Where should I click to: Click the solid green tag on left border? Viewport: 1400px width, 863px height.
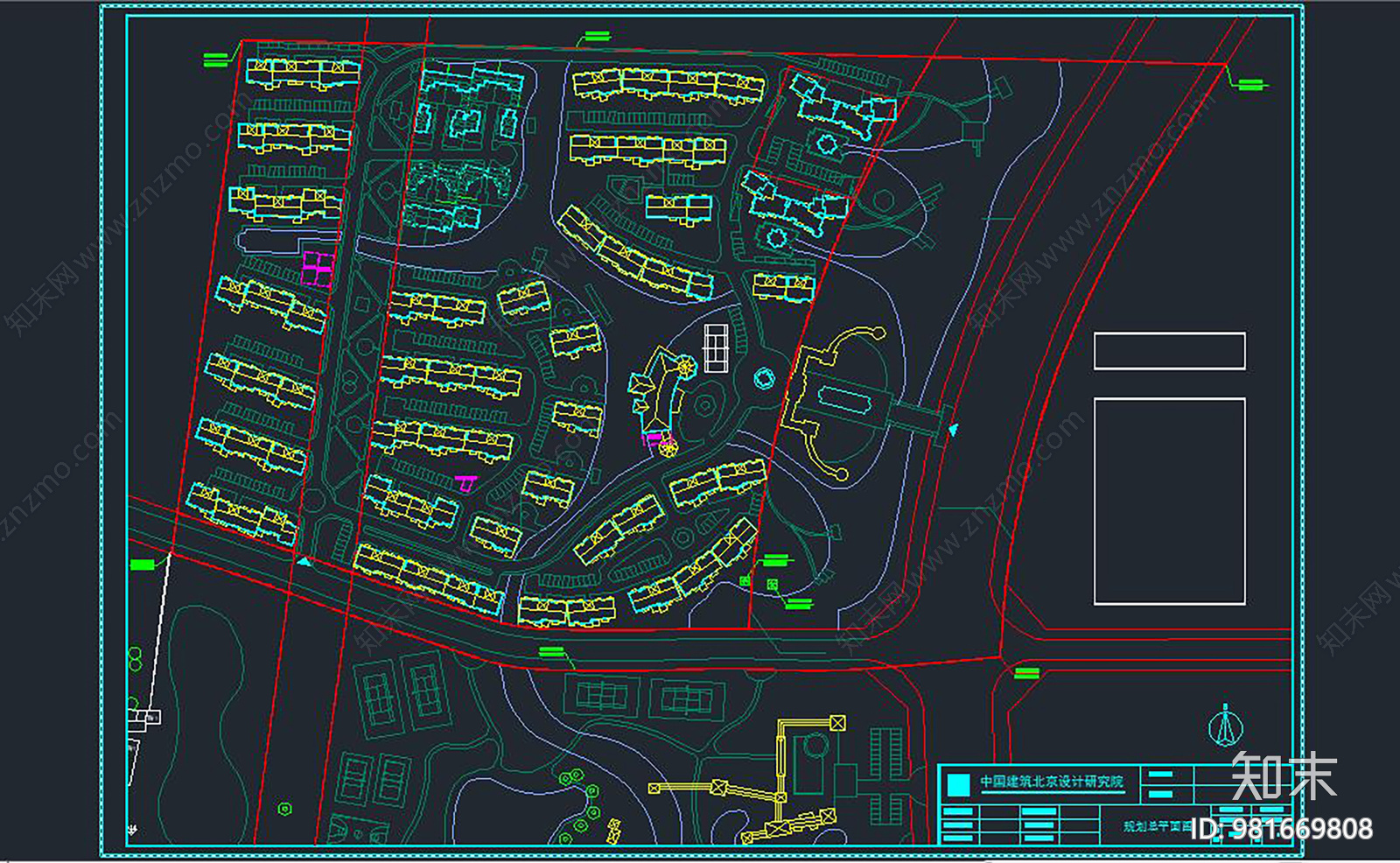tap(142, 565)
